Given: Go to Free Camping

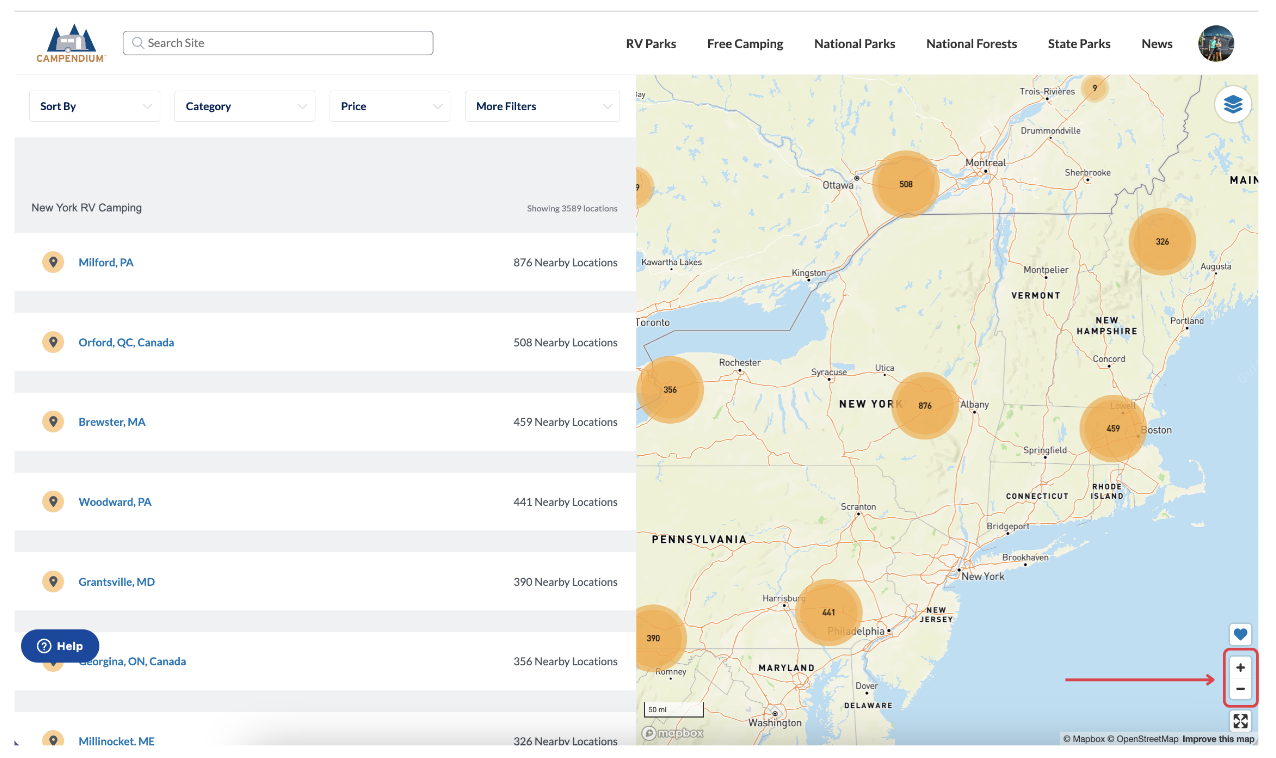Looking at the screenshot, I should (745, 44).
